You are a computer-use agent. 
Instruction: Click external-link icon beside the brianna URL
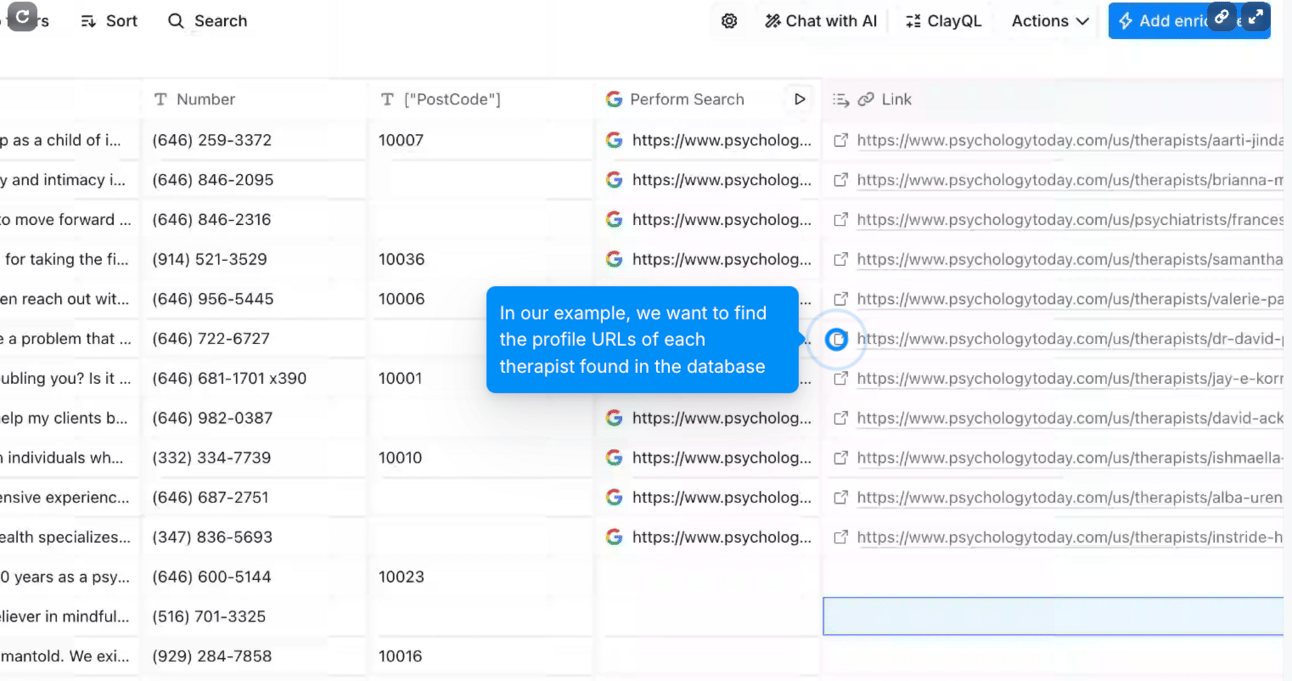841,180
